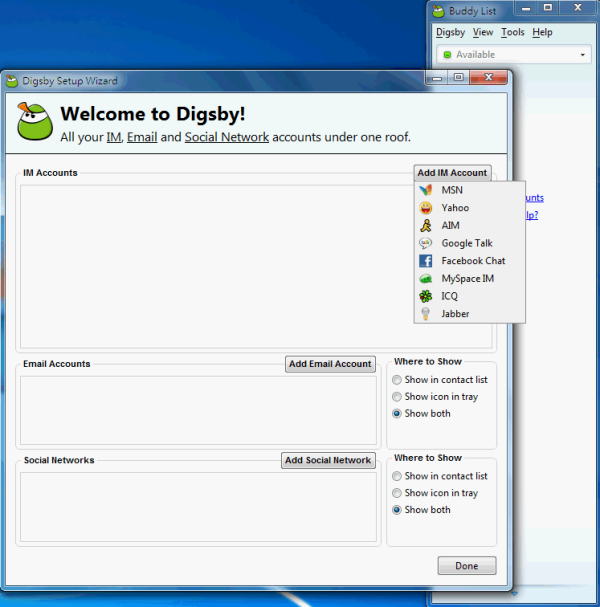
Task: Select email Show in contact list option
Action: [x=440, y=380]
